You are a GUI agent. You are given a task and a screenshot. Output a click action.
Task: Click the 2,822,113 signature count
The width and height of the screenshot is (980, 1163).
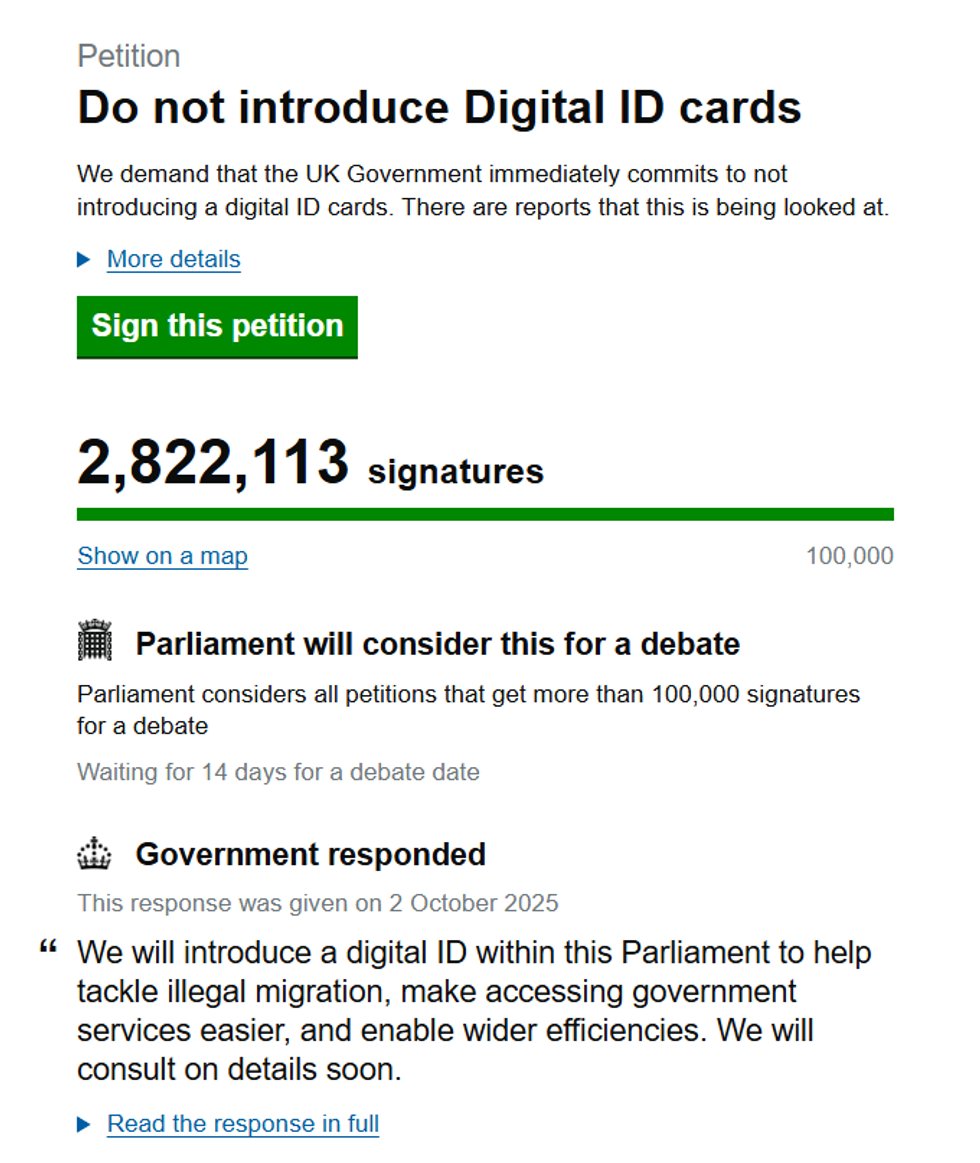point(213,464)
